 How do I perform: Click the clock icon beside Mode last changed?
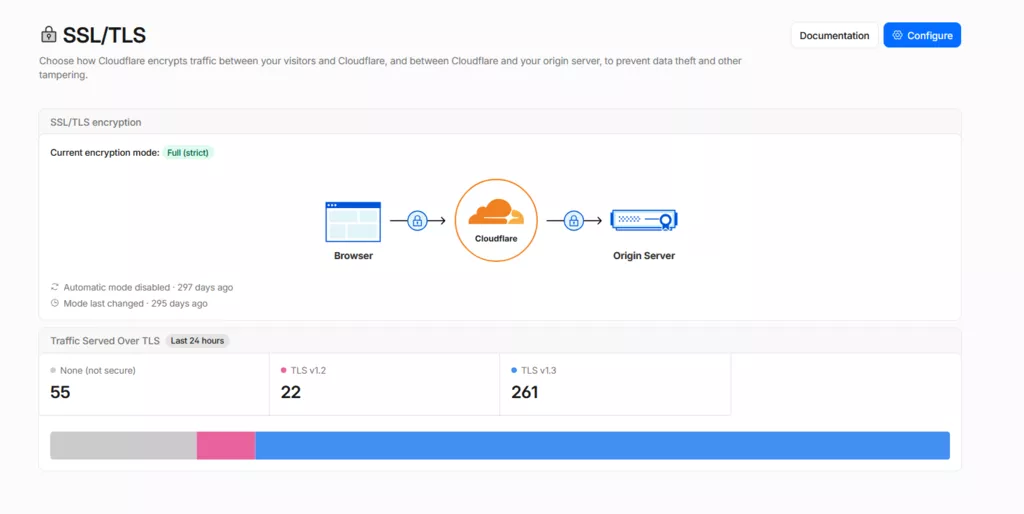pyautogui.click(x=55, y=303)
